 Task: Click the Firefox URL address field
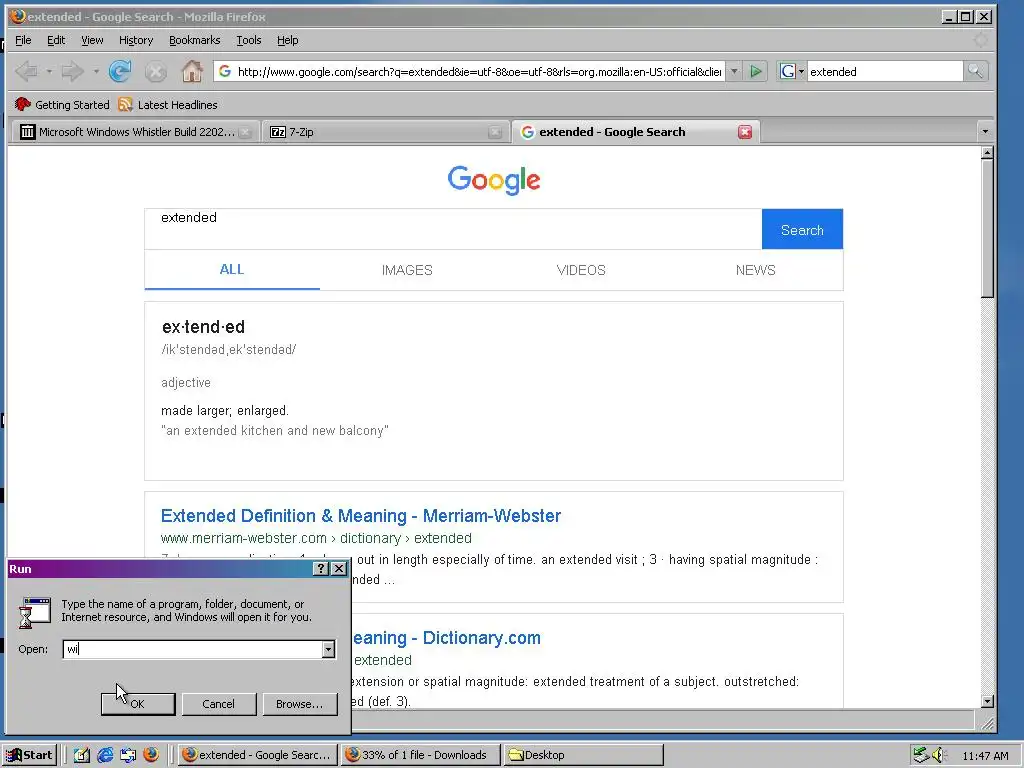tap(469, 71)
